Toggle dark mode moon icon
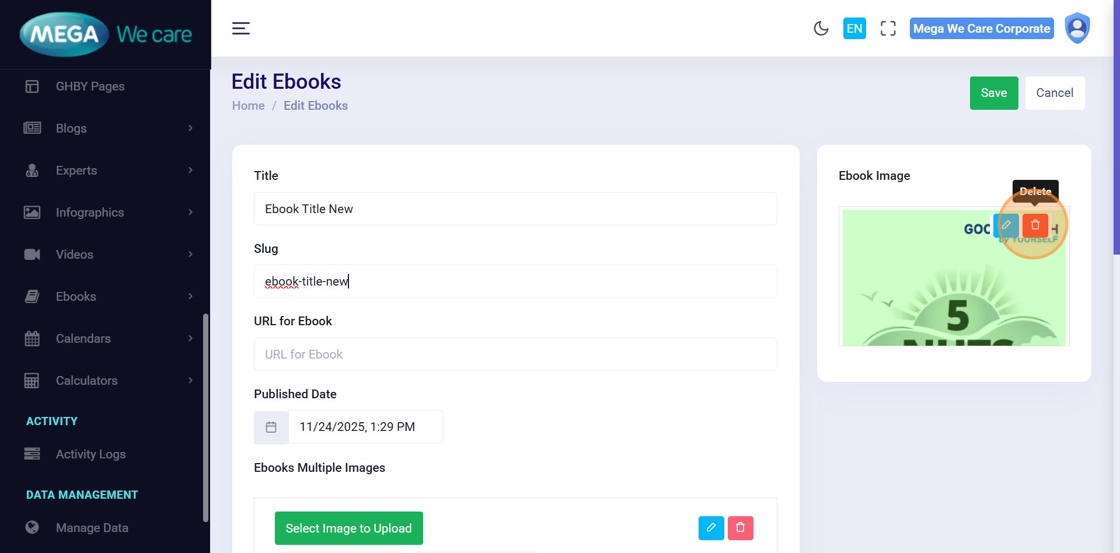Viewport: 1120px width, 553px height. (821, 29)
